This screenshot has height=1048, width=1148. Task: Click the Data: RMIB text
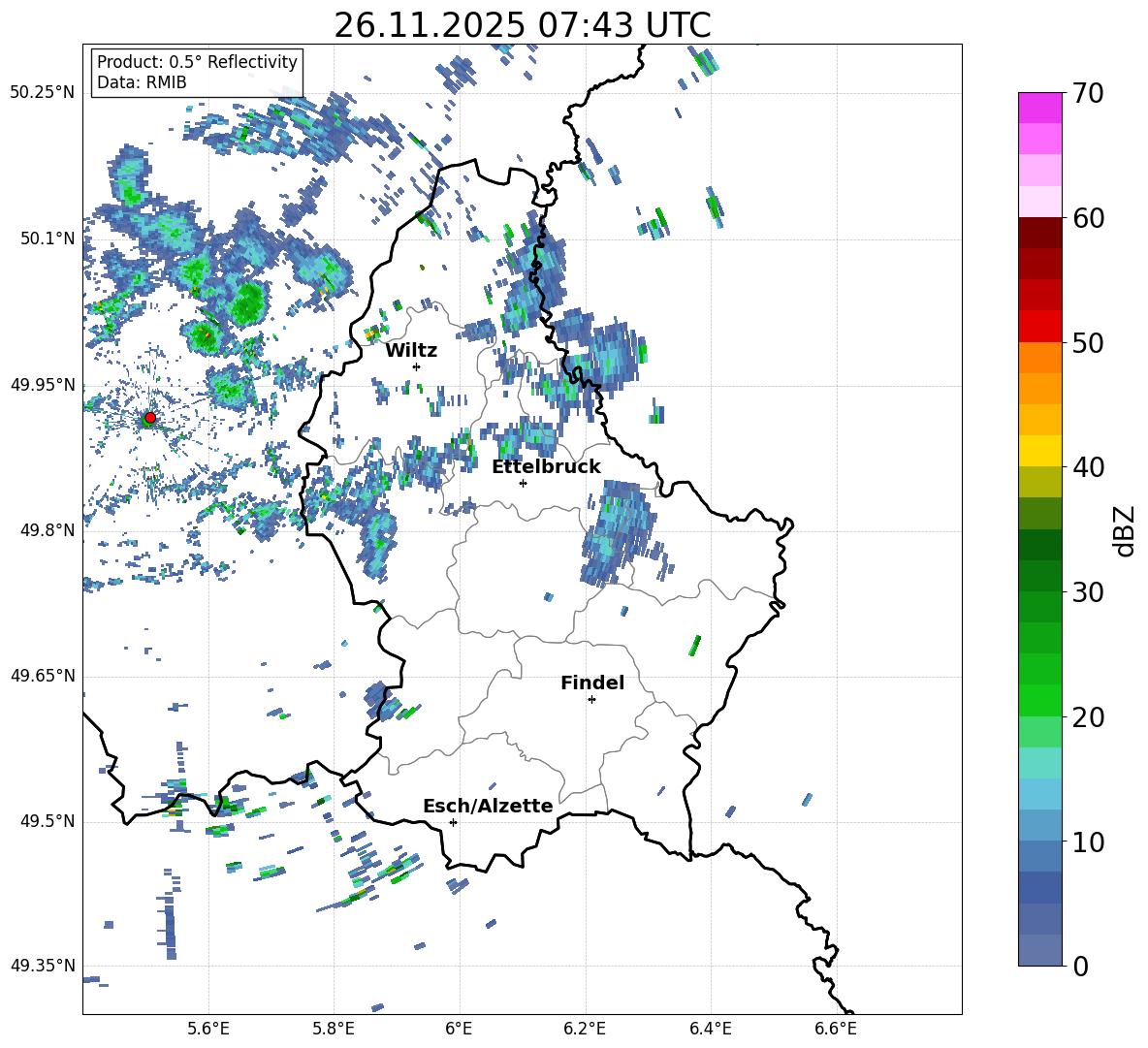pos(142,82)
